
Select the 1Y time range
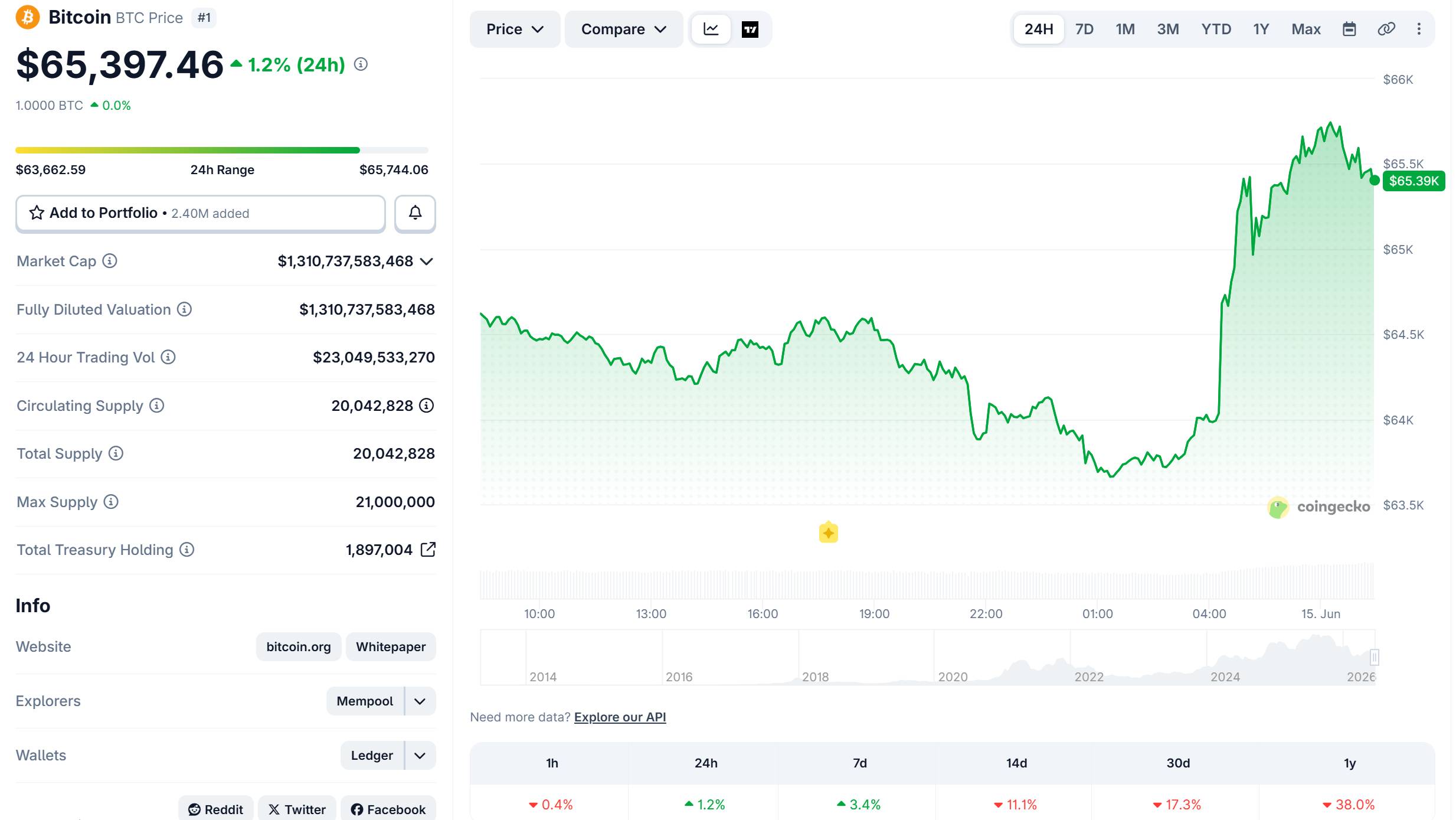click(x=1261, y=29)
